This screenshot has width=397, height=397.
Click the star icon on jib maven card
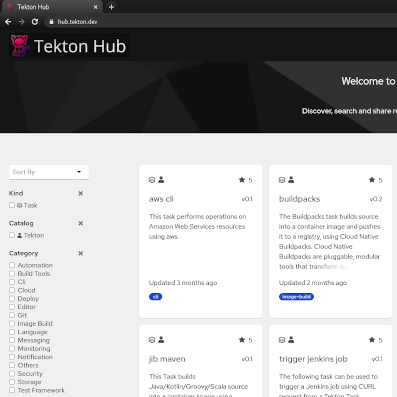tap(242, 340)
